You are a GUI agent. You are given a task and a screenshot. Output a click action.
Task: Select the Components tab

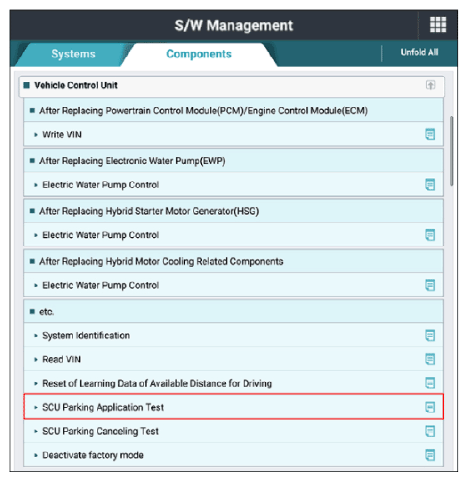point(199,54)
